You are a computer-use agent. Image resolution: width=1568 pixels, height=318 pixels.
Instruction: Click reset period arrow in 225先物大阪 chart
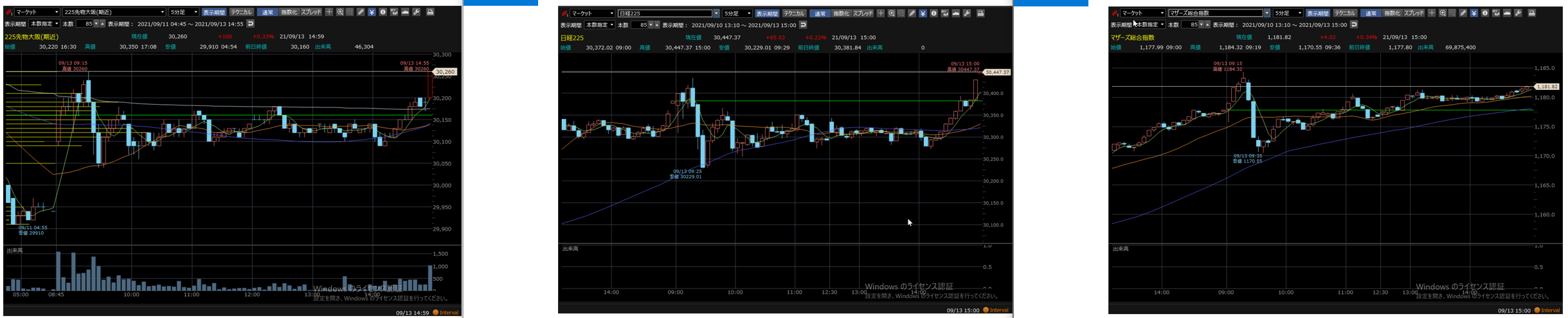[250, 24]
